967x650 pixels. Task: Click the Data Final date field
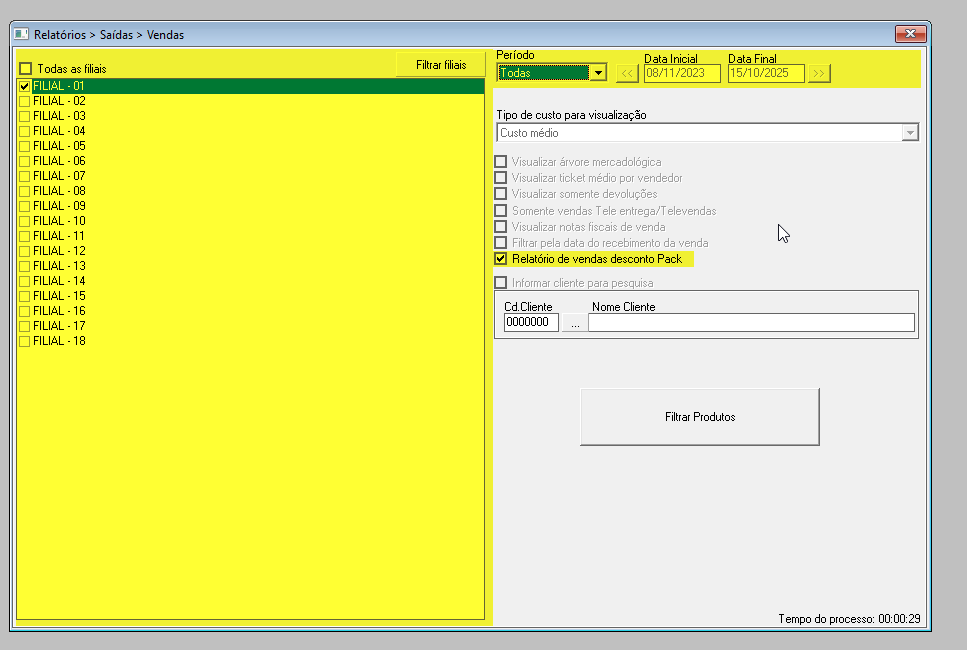coord(766,73)
